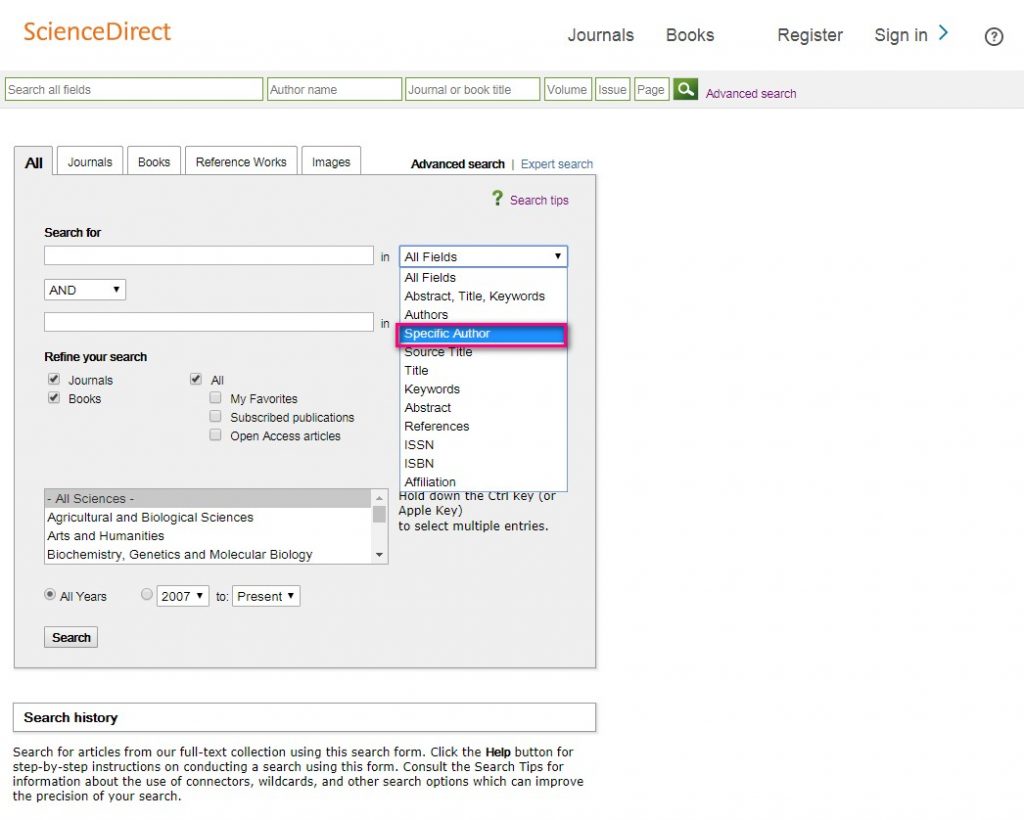Open the 2007 start year dropdown
This screenshot has width=1024, height=820.
click(182, 596)
